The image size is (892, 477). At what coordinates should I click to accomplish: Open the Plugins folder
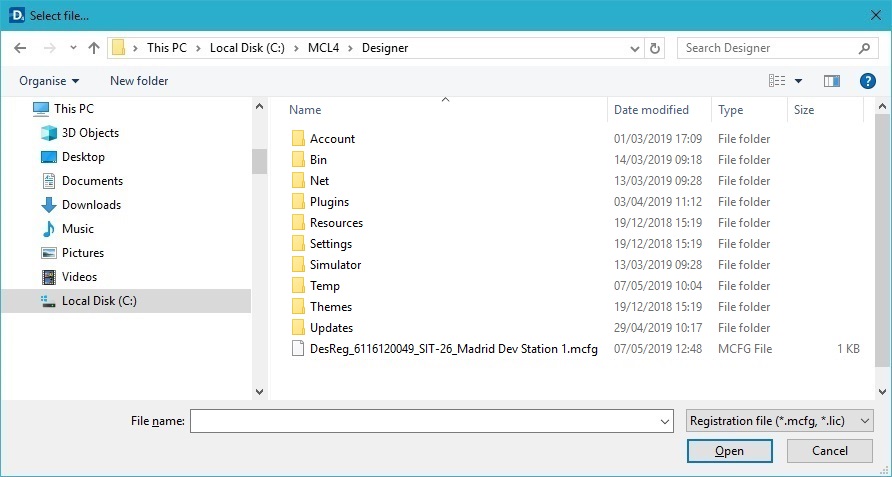[329, 202]
